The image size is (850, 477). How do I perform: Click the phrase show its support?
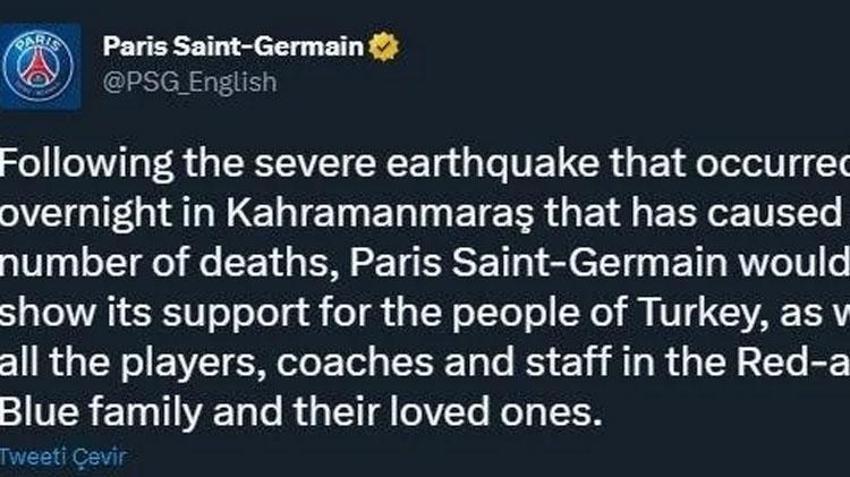(154, 314)
